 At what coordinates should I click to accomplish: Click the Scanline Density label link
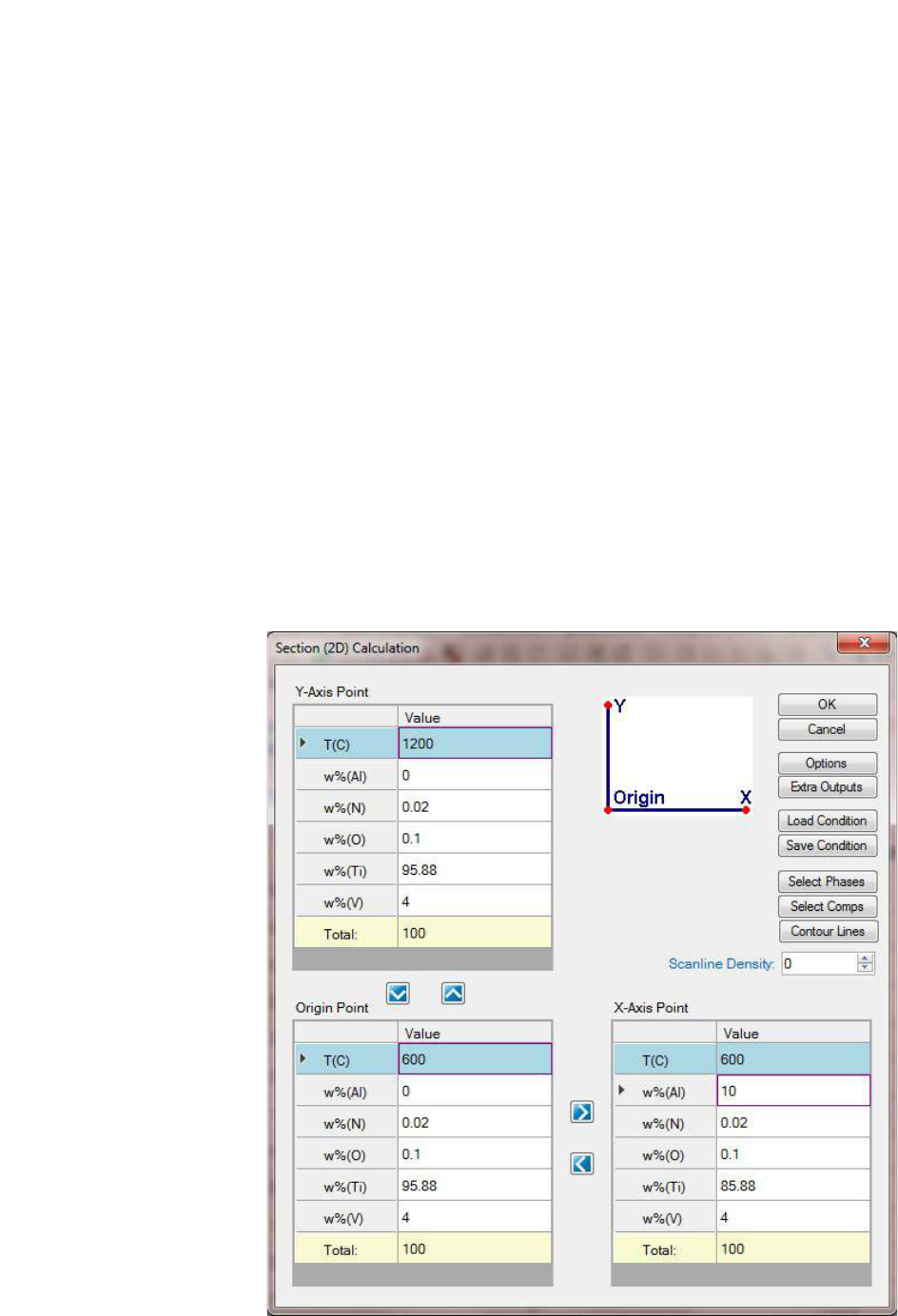[721, 963]
